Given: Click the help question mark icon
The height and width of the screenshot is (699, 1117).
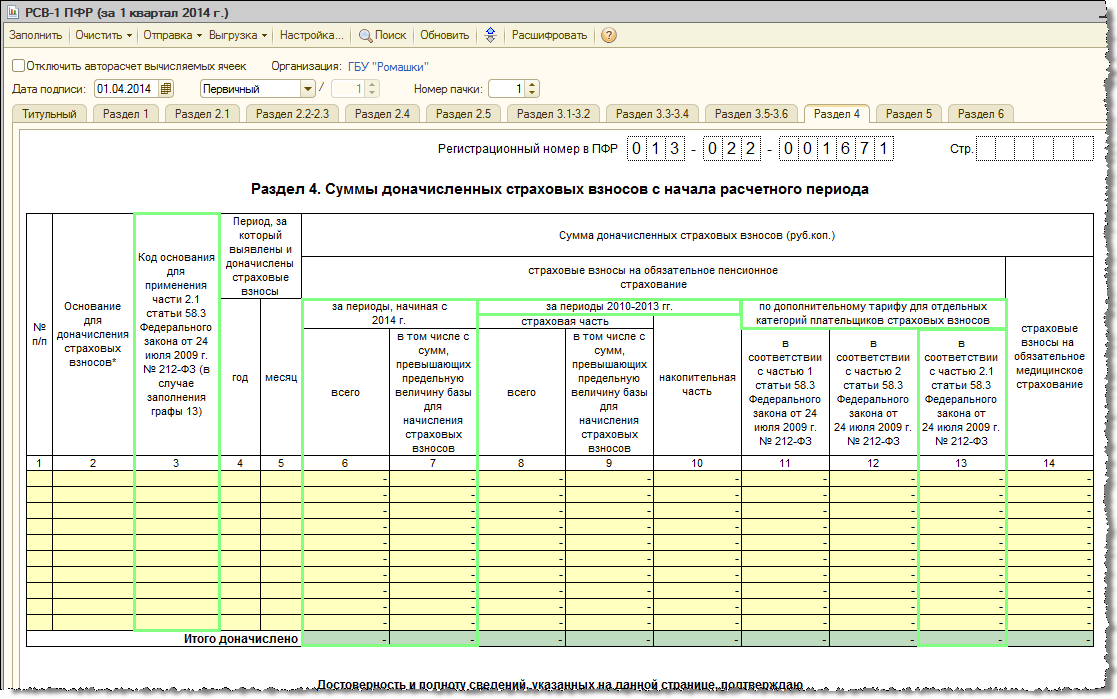Looking at the screenshot, I should (609, 35).
